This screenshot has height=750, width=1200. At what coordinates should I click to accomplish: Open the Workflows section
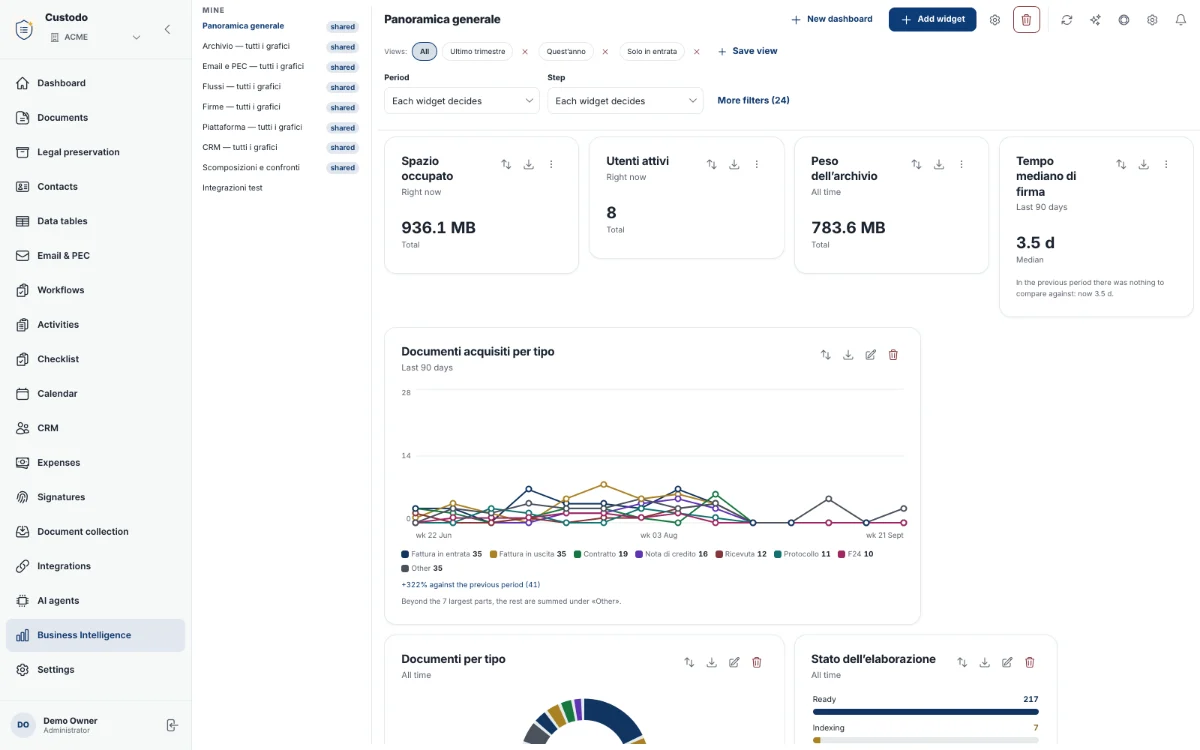click(x=95, y=290)
